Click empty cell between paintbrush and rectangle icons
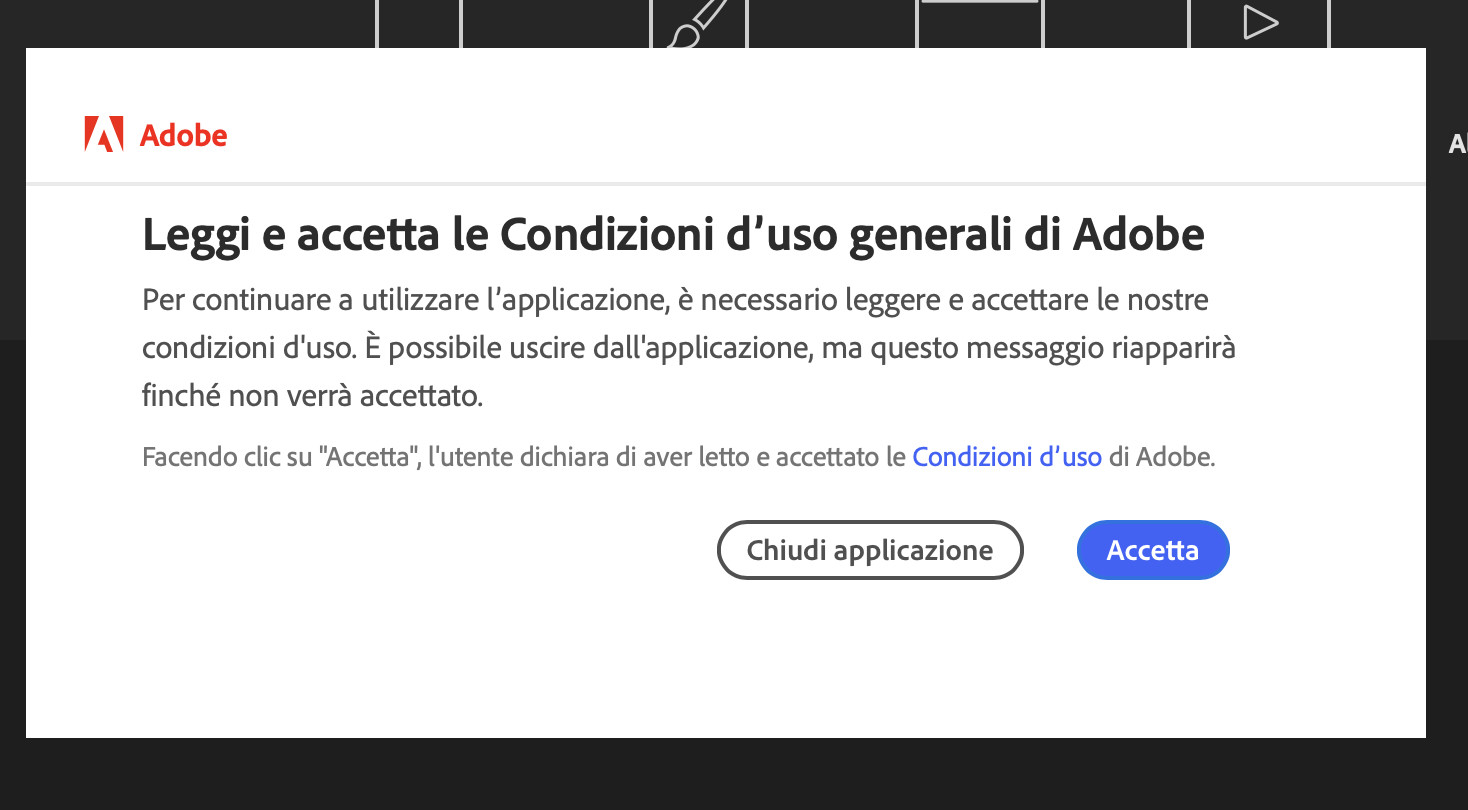Screen dimensions: 1468x810 832,22
